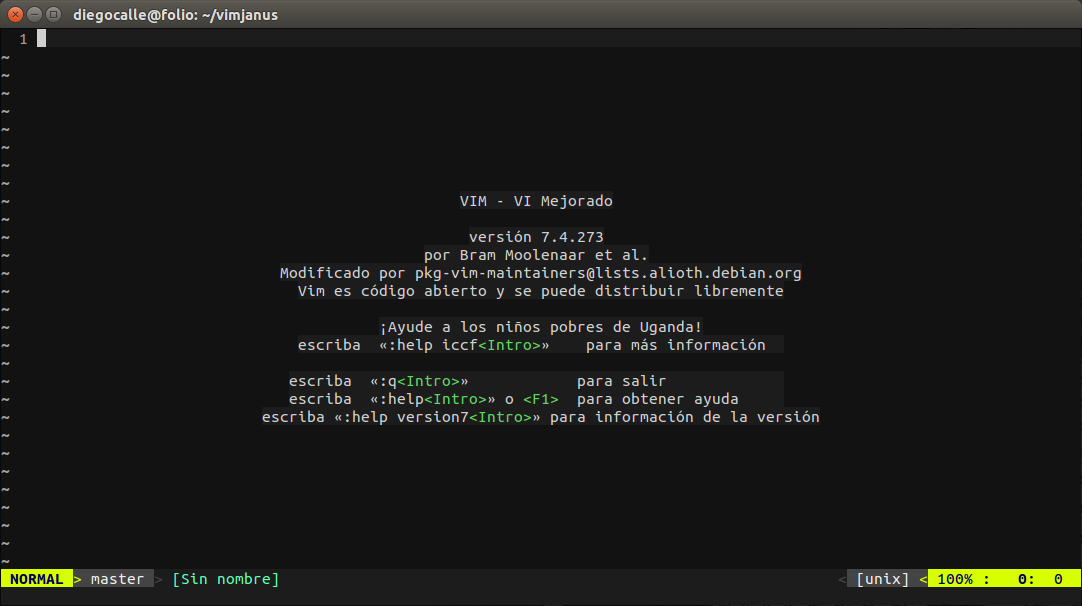Click the [unix] file format indicator
The width and height of the screenshot is (1082, 606).
click(883, 578)
